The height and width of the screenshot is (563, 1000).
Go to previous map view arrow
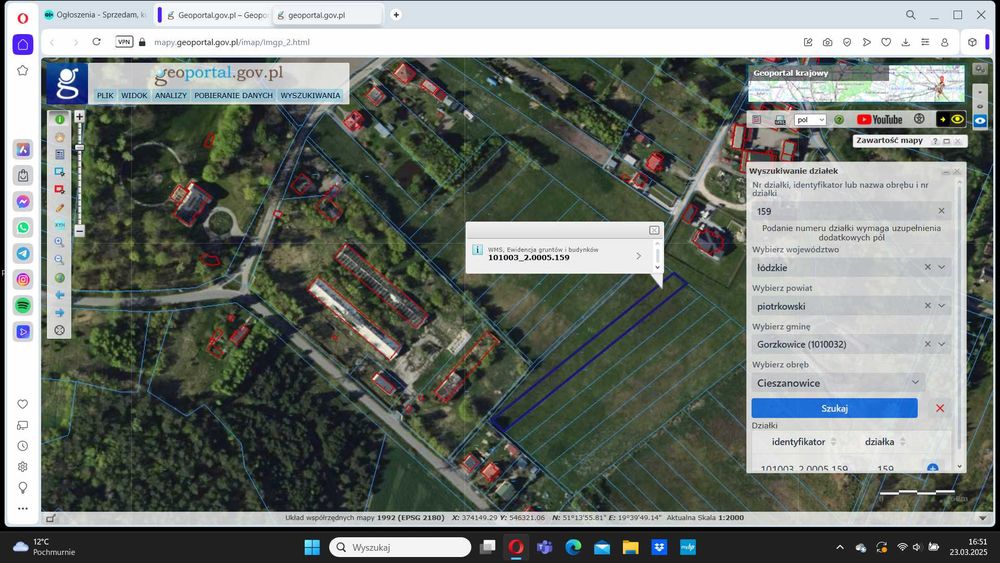(59, 295)
